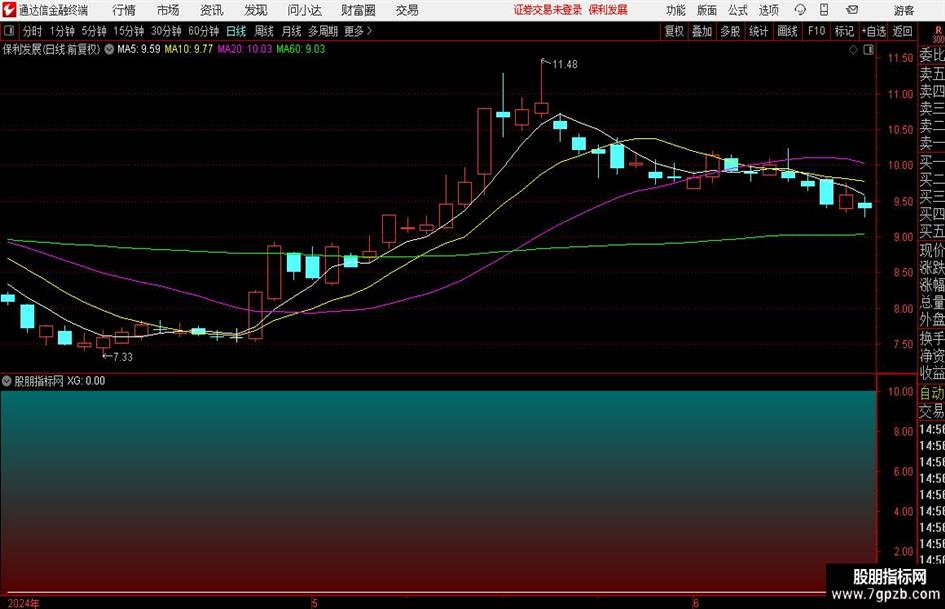Click the 股朋指标网 XG: 0.00 label
Viewport: 945px width, 609px height.
click(x=60, y=381)
